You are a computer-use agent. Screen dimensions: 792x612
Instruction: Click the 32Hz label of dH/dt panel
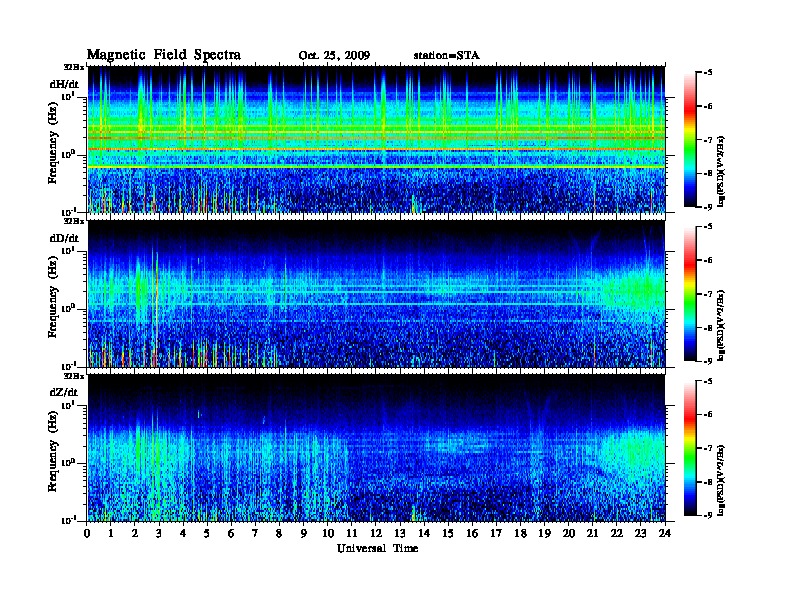pos(74,67)
